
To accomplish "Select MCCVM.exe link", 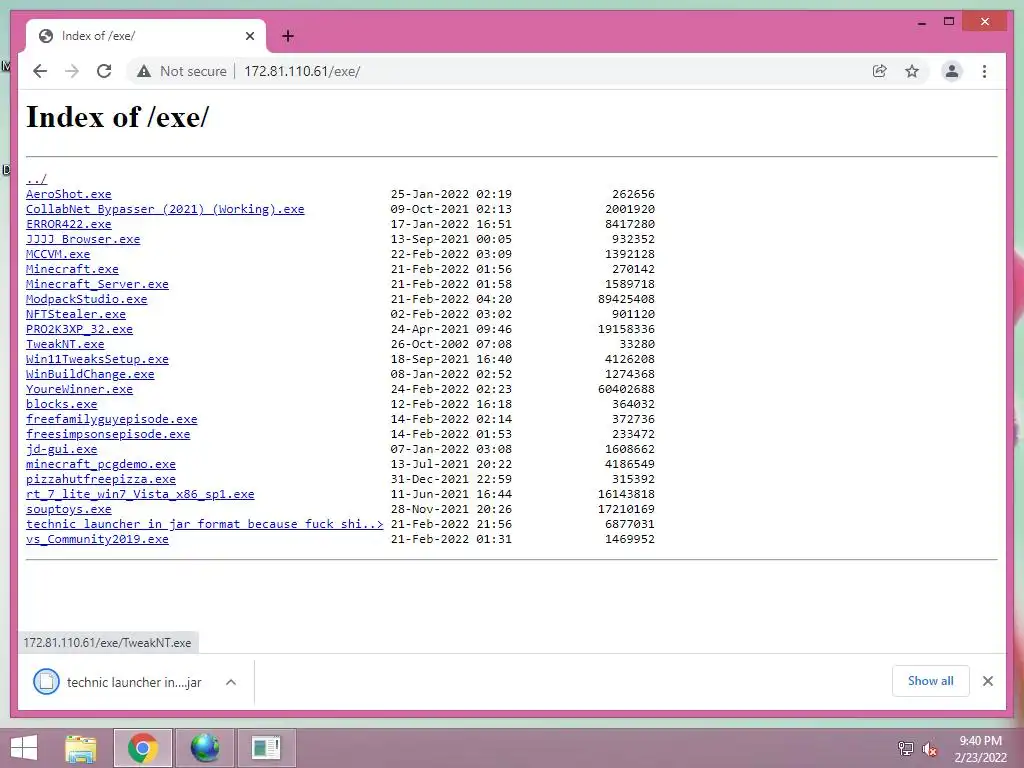I will [x=58, y=254].
